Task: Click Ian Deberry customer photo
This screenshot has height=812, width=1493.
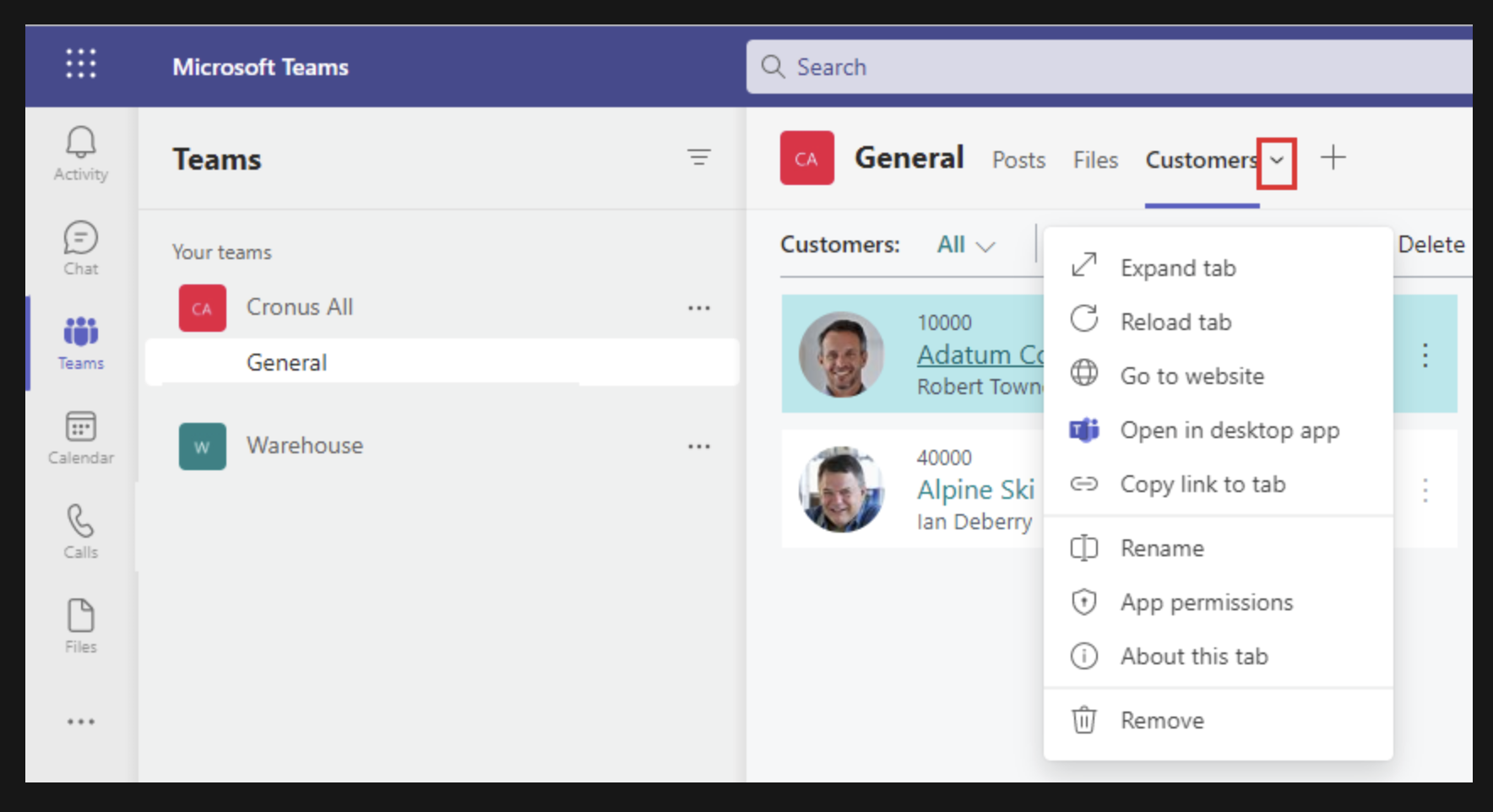Action: coord(842,490)
